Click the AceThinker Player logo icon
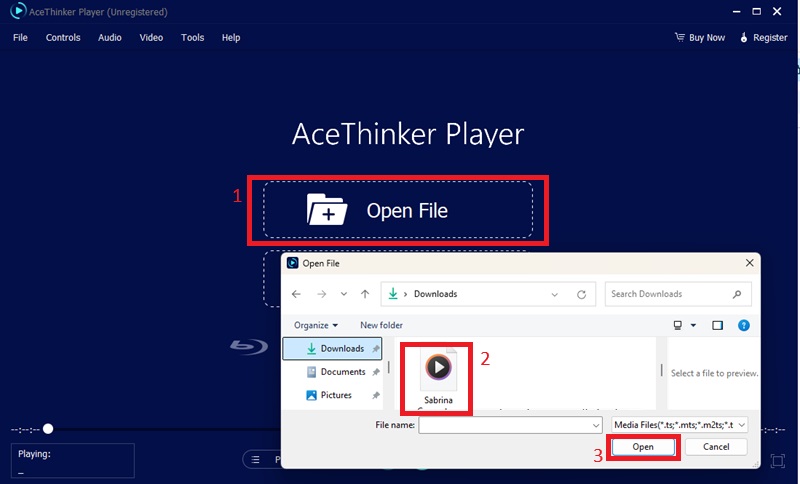This screenshot has width=800, height=484. pos(18,11)
